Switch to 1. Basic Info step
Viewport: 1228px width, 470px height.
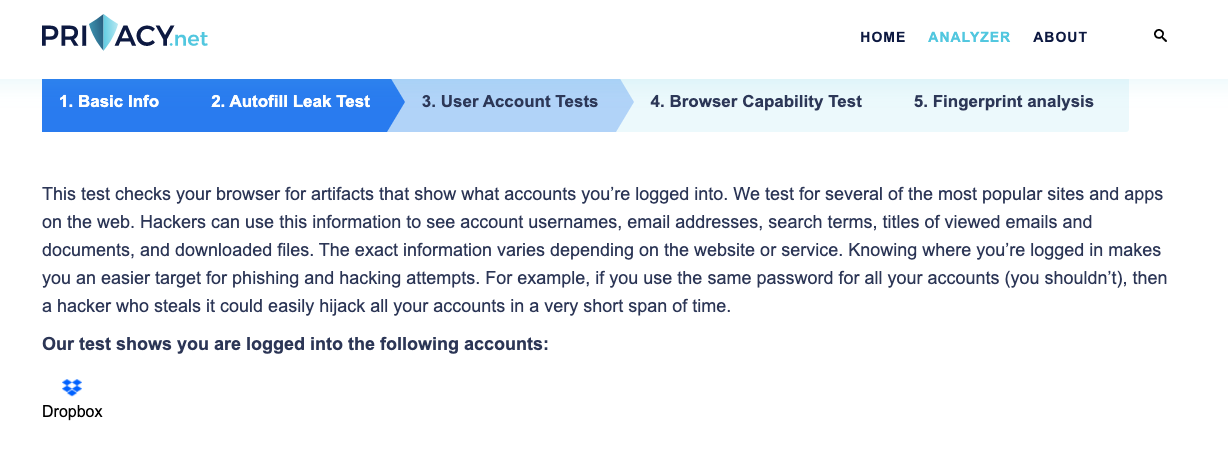click(x=109, y=101)
